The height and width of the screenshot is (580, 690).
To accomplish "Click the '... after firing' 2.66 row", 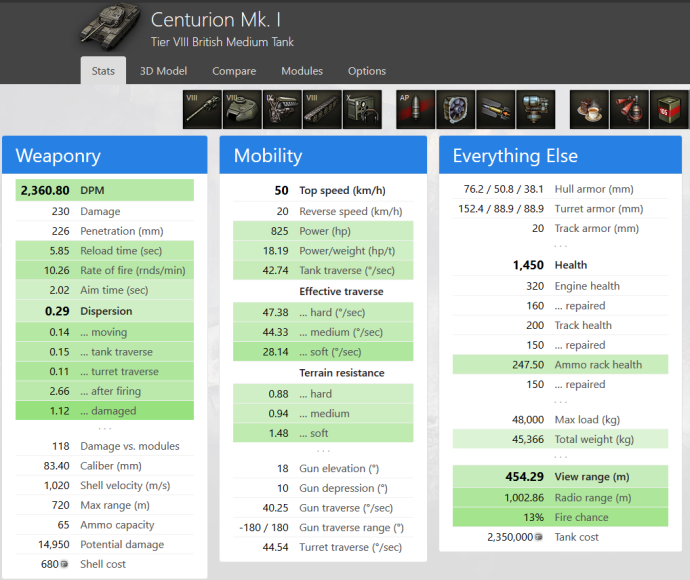I will pyautogui.click(x=105, y=391).
